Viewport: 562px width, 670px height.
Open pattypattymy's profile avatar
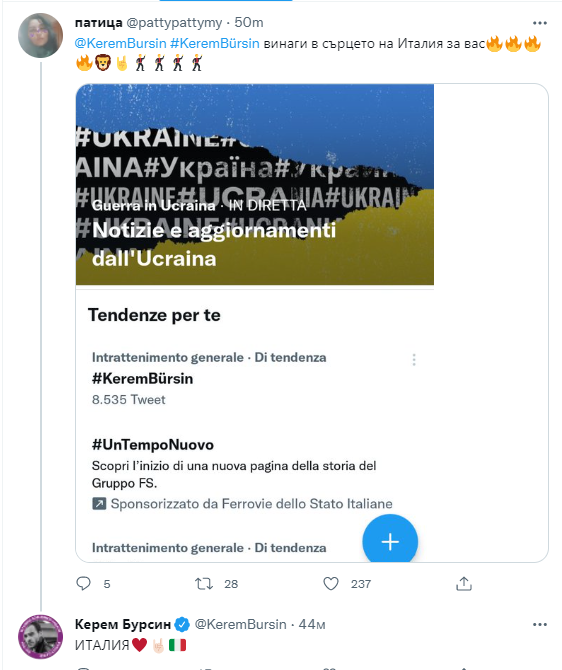(x=41, y=35)
